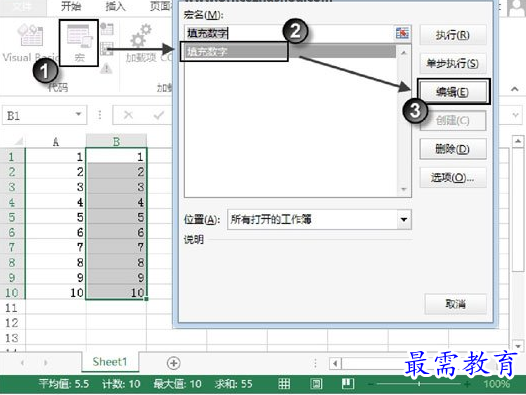The image size is (526, 395).
Task: Switch to Normal view in status bar
Action: (x=284, y=384)
